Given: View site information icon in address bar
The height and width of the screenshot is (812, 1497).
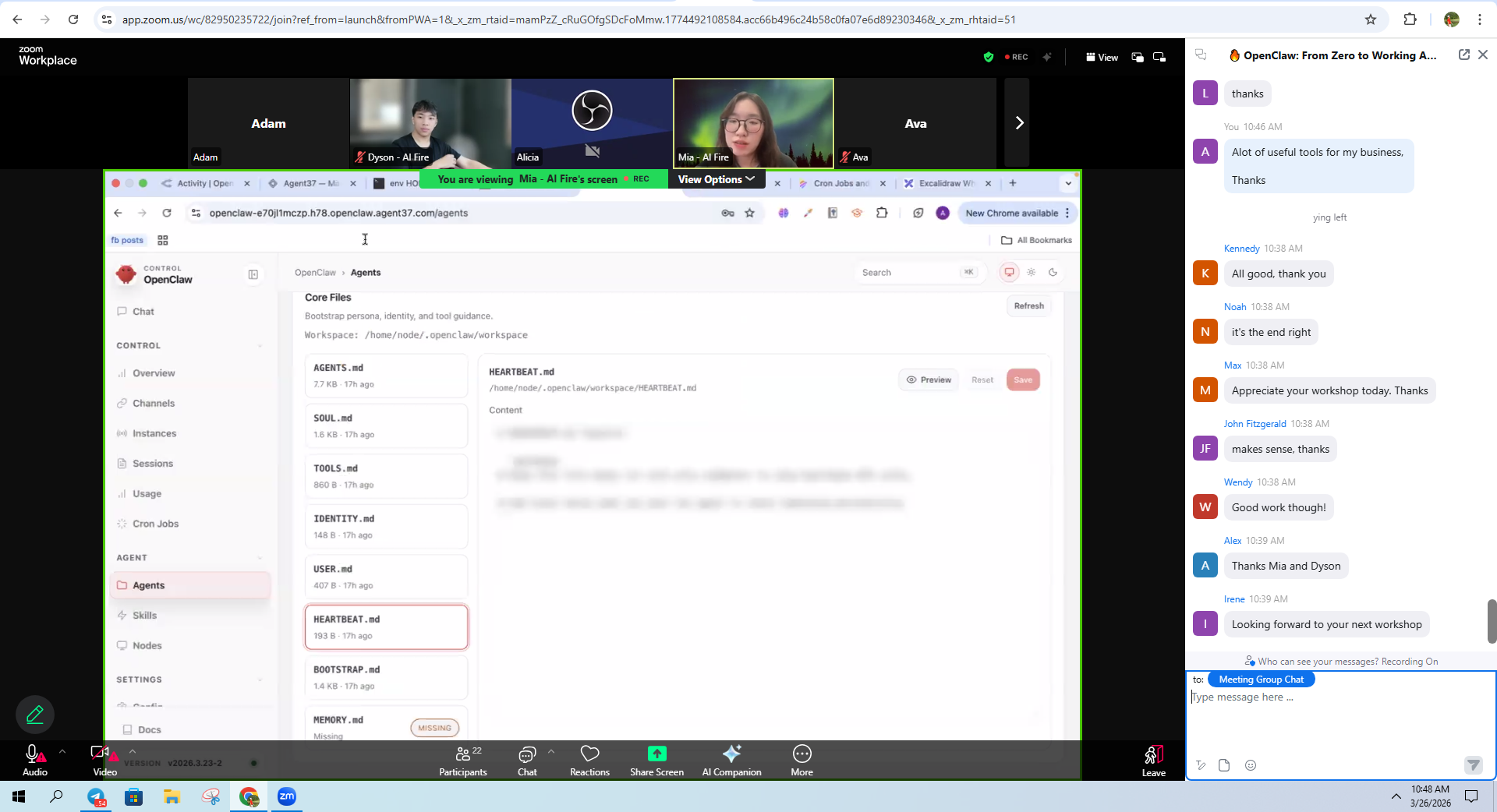Looking at the screenshot, I should click(107, 19).
